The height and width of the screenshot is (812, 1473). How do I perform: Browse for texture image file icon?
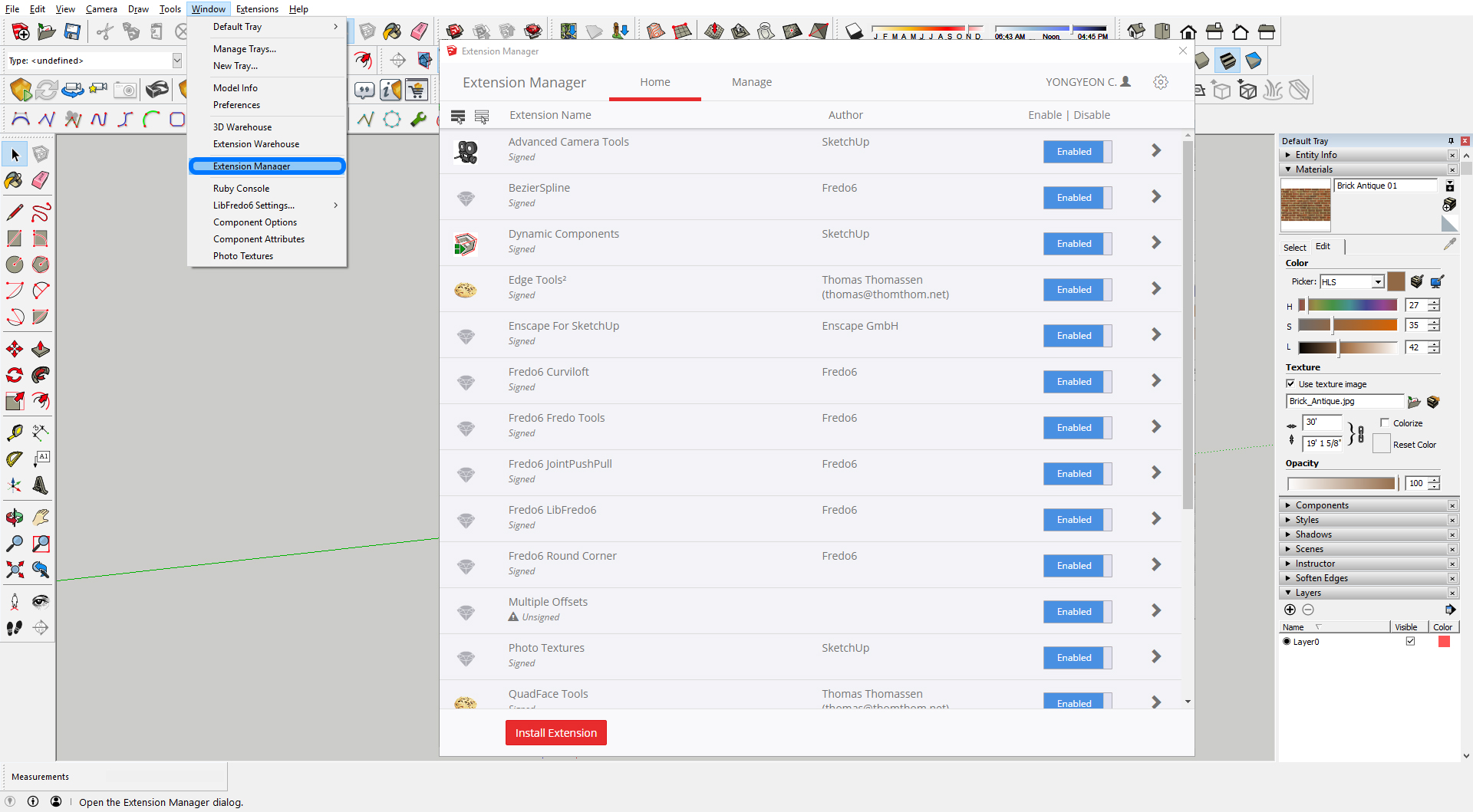tap(1414, 402)
